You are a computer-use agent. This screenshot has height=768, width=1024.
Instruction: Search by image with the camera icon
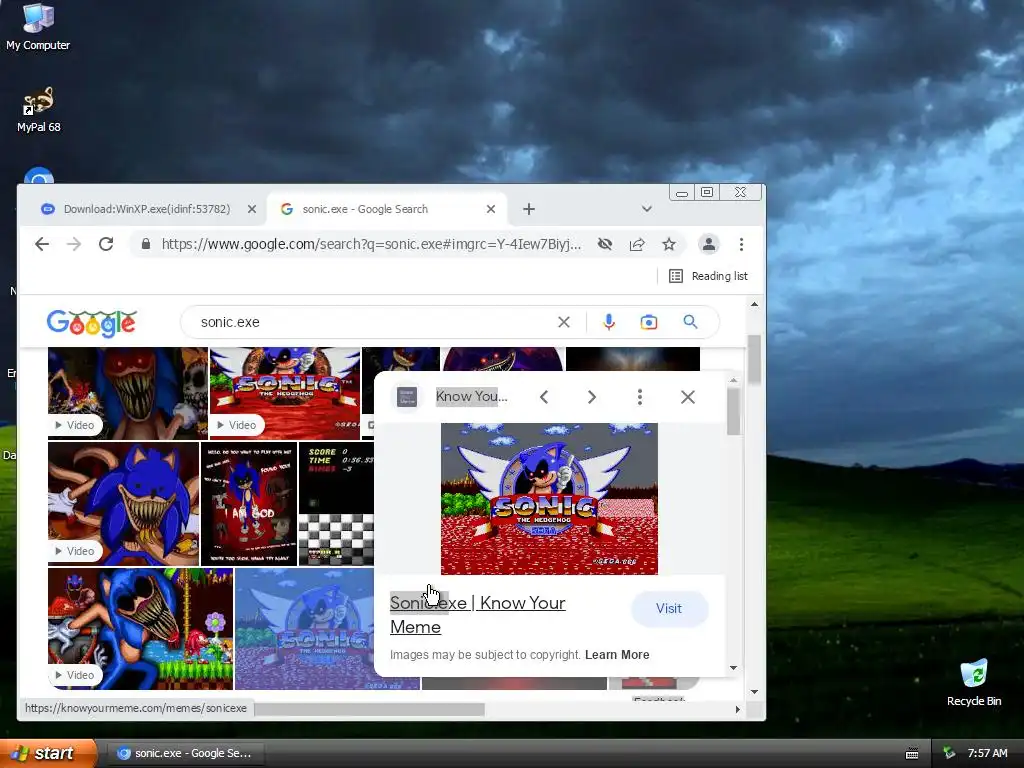(648, 322)
